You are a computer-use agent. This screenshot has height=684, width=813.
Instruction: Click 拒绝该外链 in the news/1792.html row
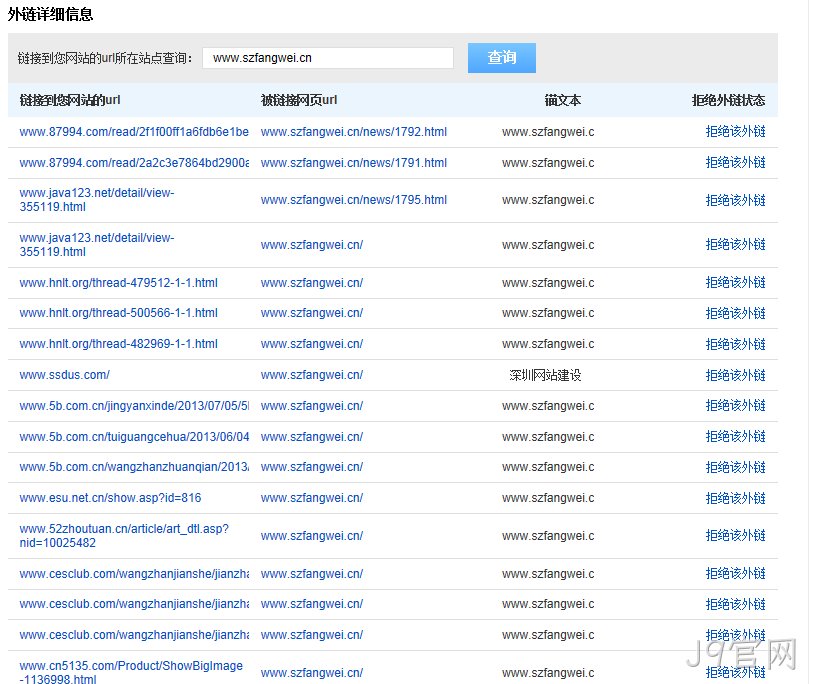[x=735, y=132]
